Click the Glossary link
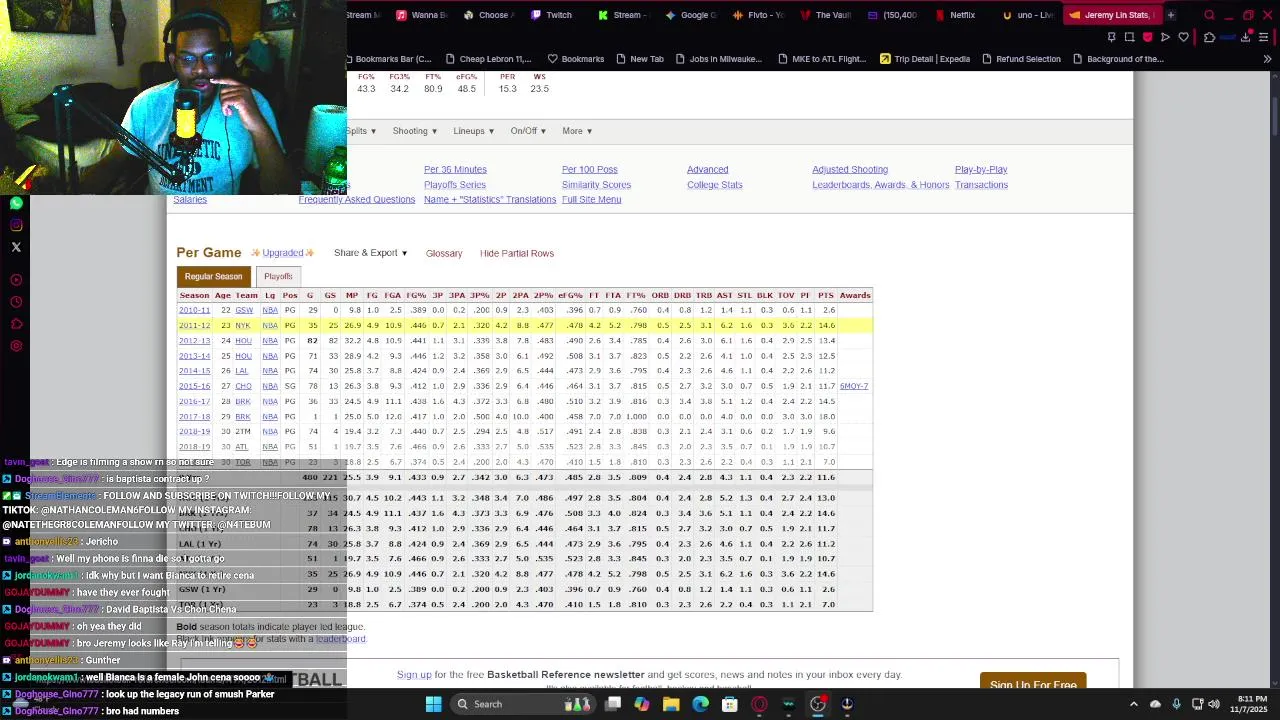The image size is (1280, 720). (444, 254)
